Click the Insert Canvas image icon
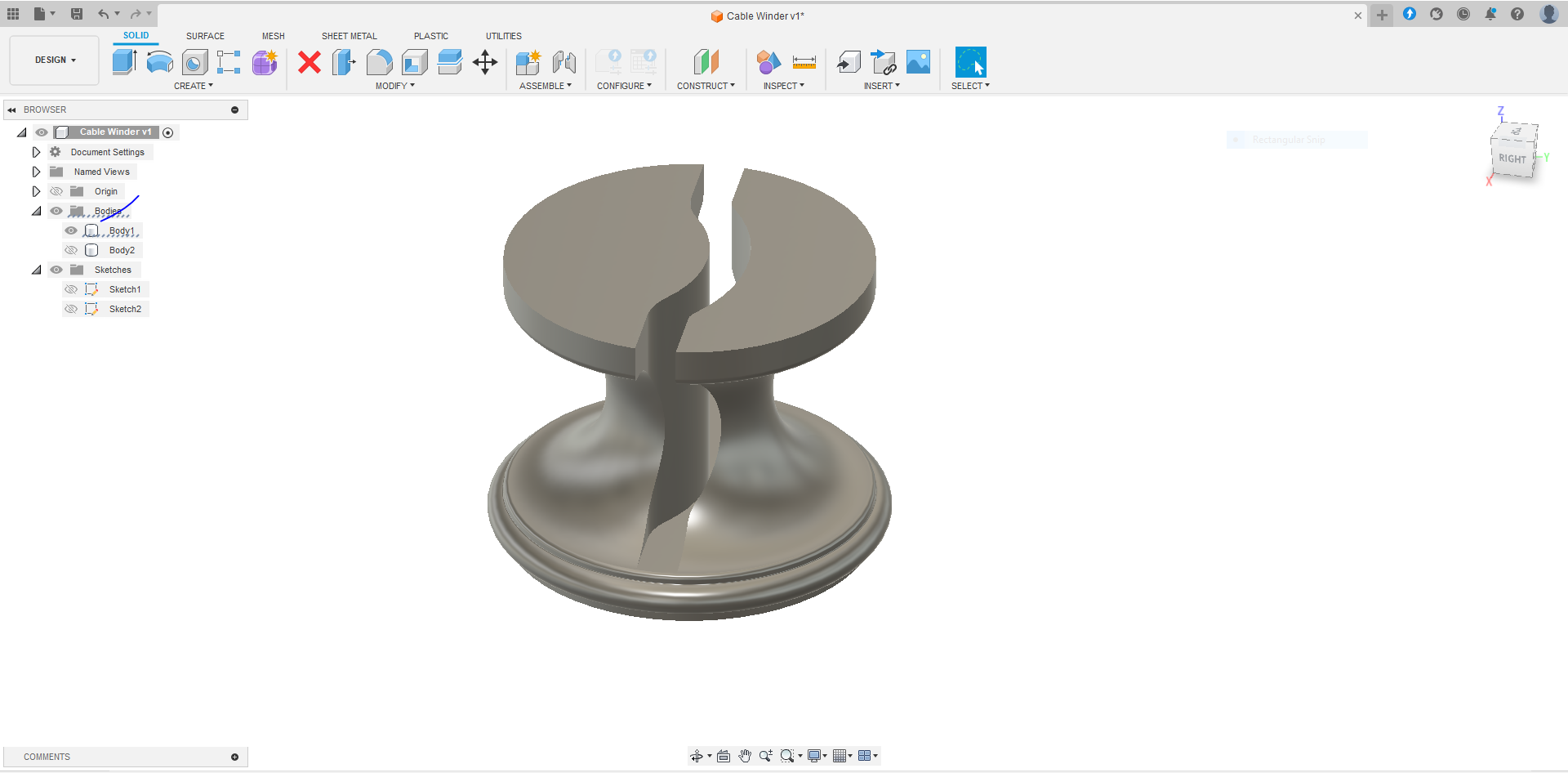 click(919, 62)
